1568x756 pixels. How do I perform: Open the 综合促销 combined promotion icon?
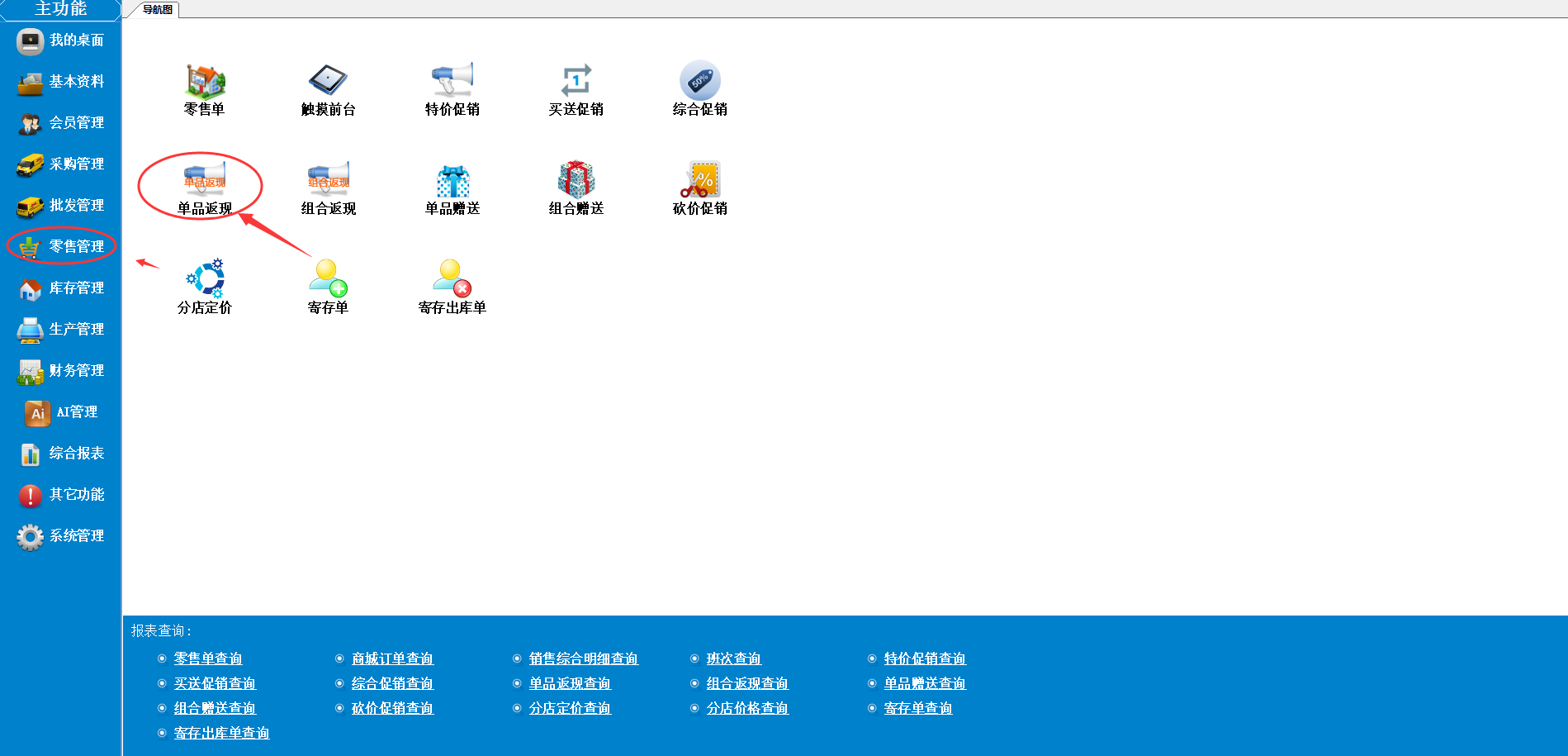coord(700,89)
